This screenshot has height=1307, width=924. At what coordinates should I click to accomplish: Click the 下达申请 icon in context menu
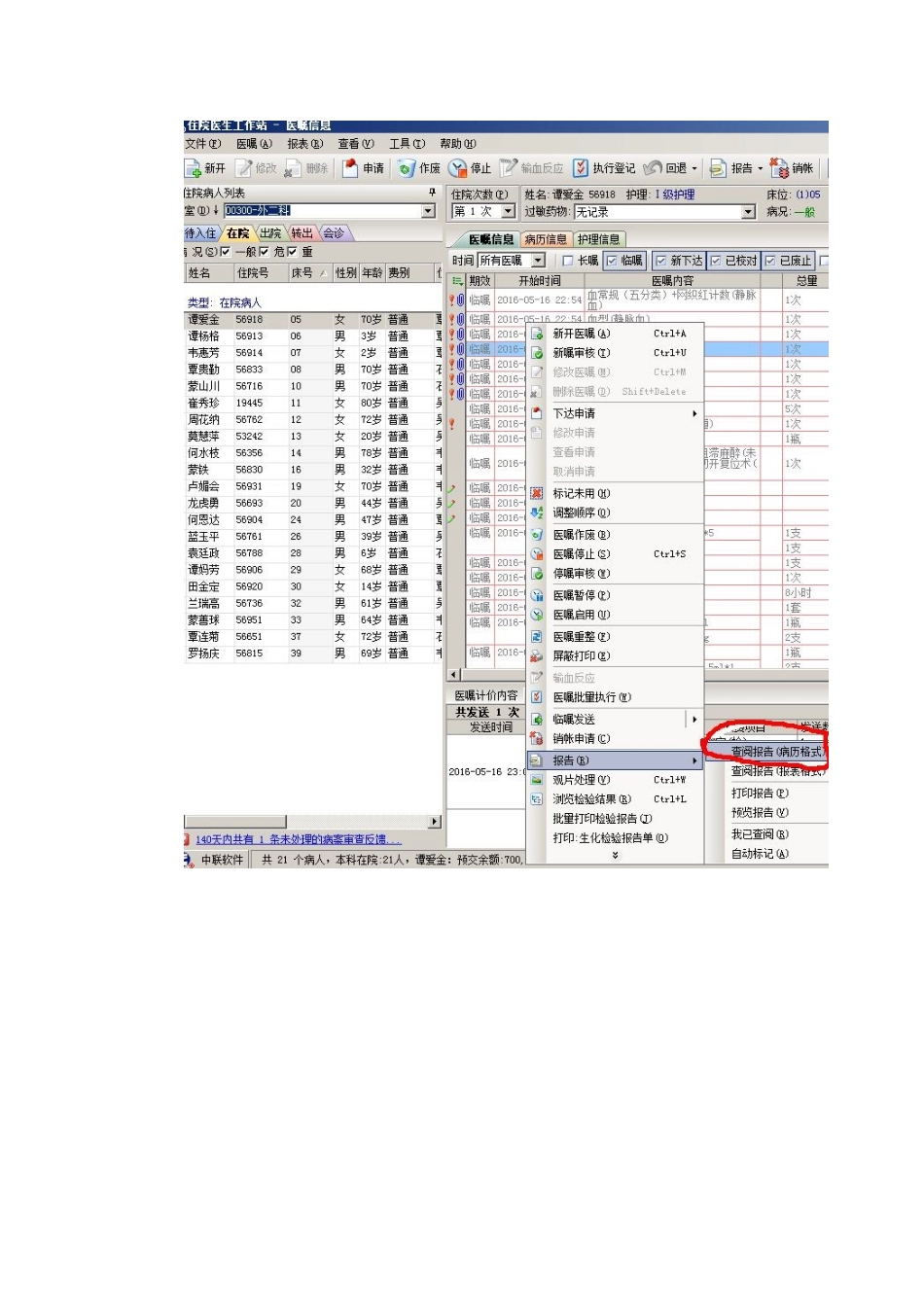click(x=536, y=413)
